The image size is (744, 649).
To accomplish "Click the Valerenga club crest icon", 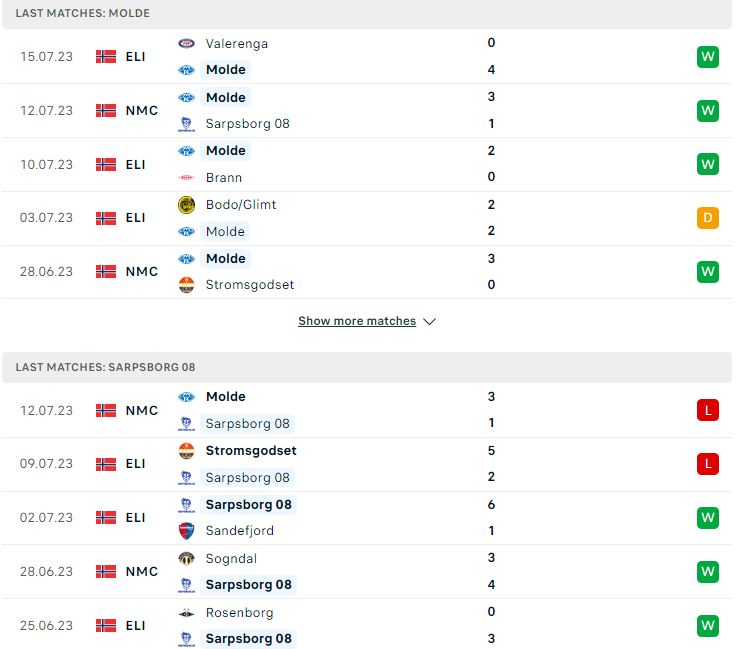I will tap(186, 44).
